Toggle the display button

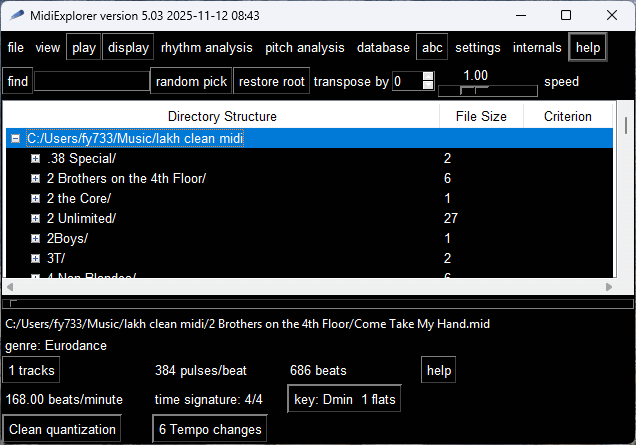click(128, 47)
